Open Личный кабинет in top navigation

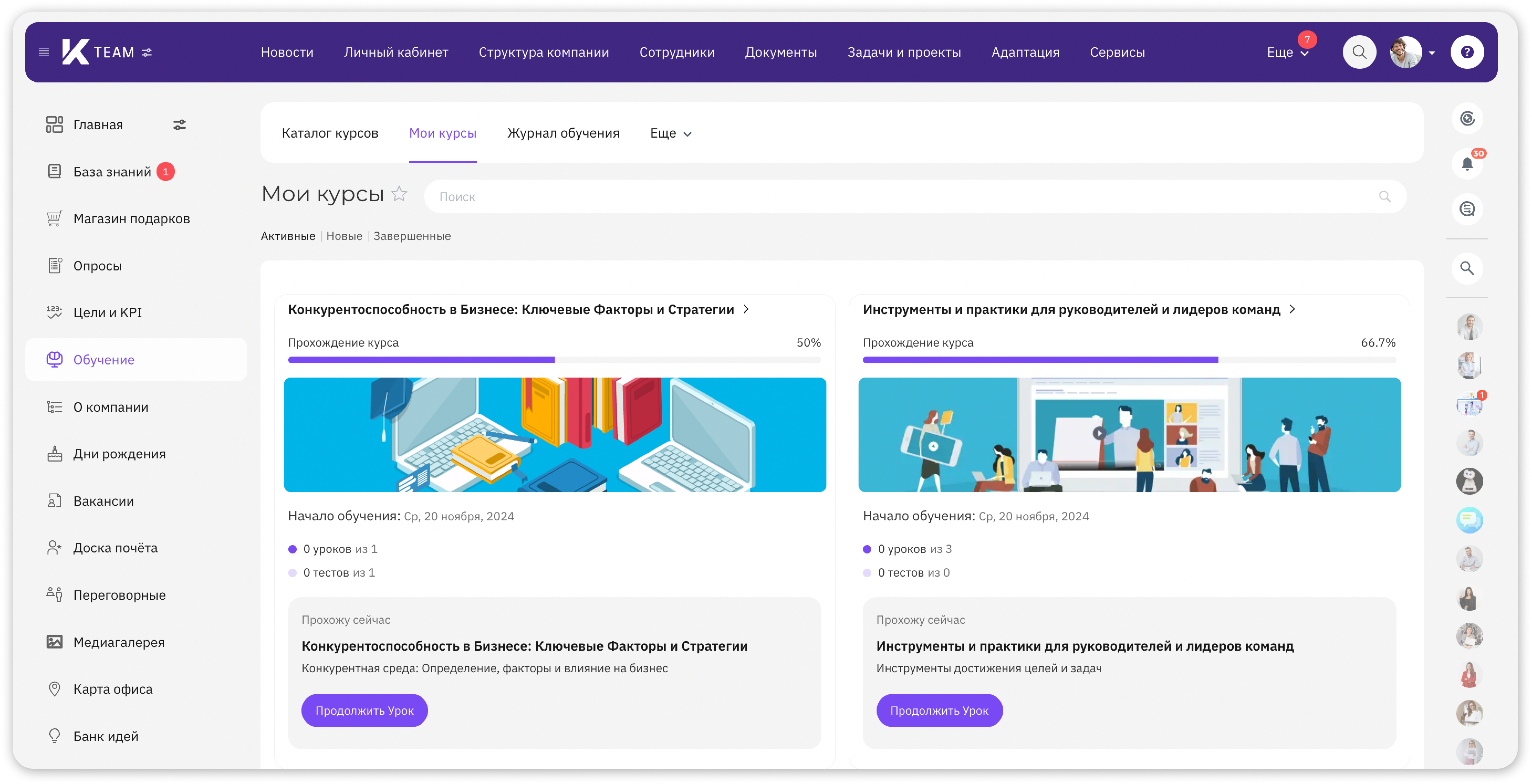pyautogui.click(x=395, y=52)
